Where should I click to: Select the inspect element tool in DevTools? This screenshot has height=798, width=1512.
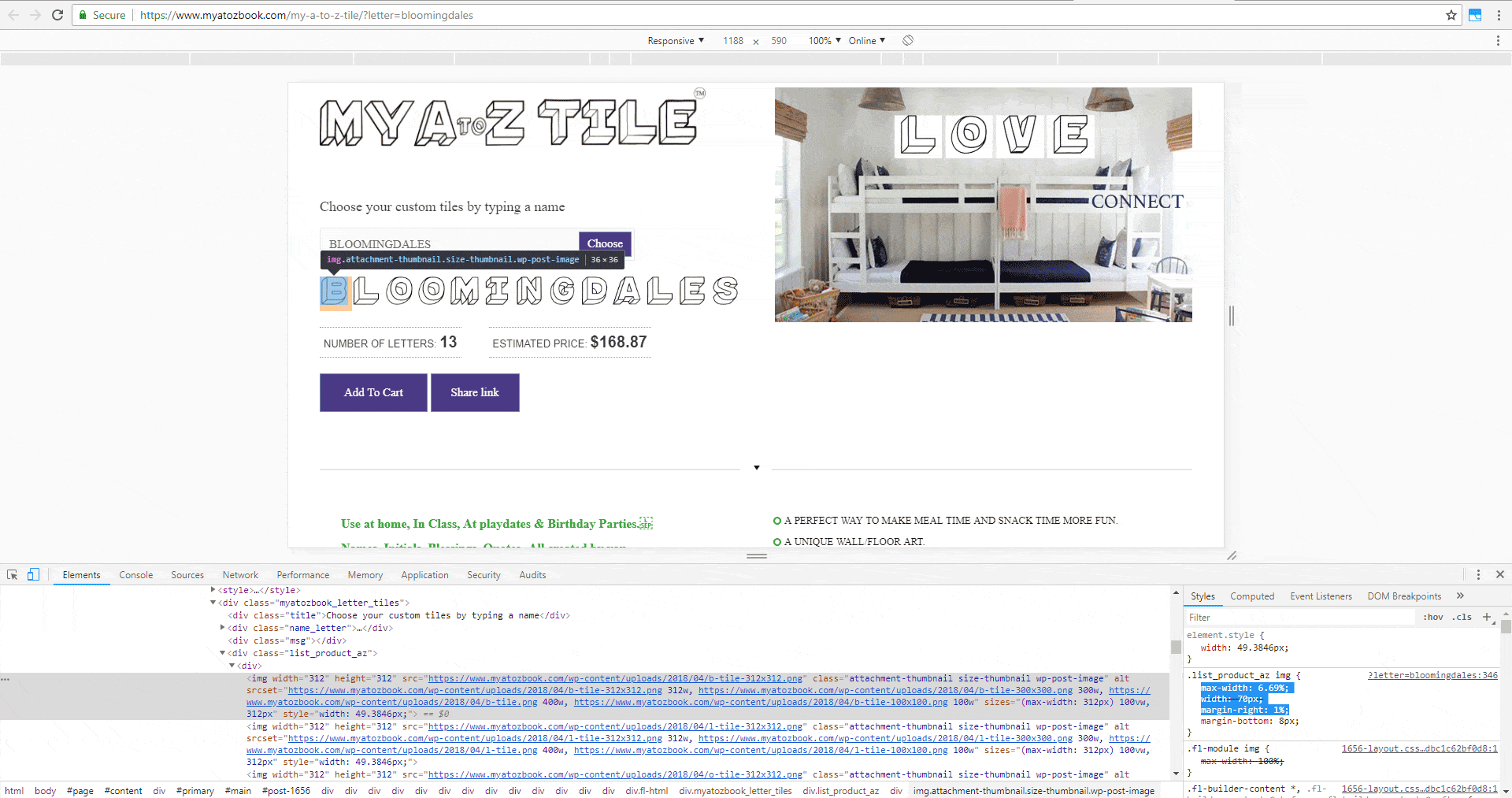tap(12, 574)
